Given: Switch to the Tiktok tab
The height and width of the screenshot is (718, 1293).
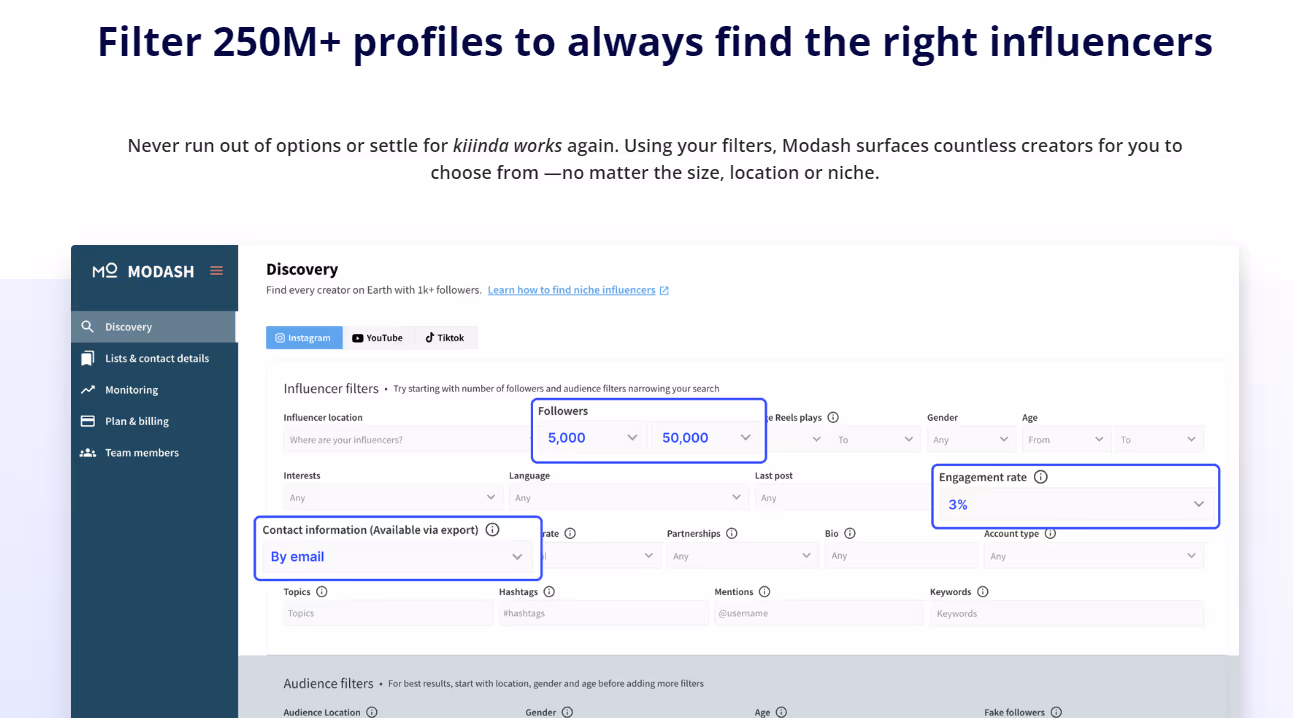Looking at the screenshot, I should (x=445, y=338).
